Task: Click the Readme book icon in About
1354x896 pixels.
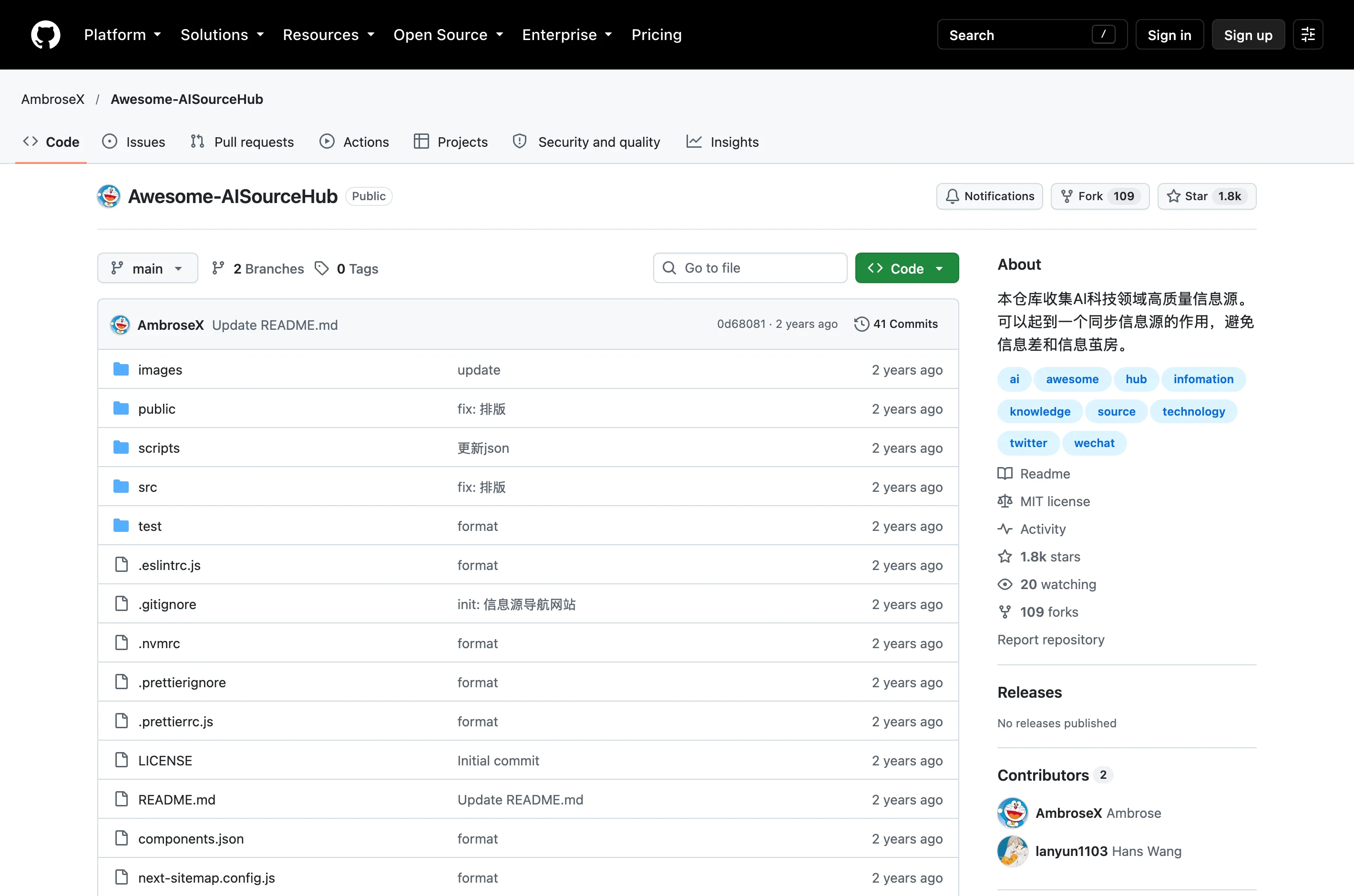Action: (x=1005, y=473)
